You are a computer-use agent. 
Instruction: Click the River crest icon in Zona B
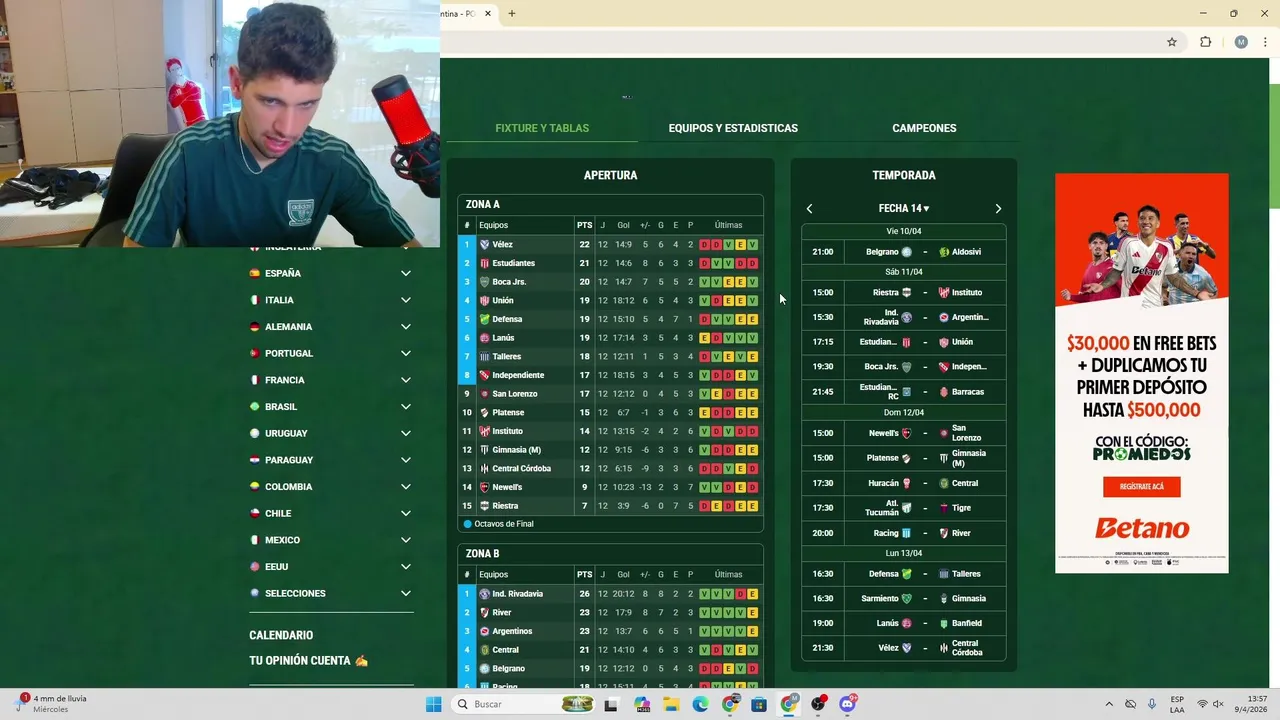pos(485,612)
